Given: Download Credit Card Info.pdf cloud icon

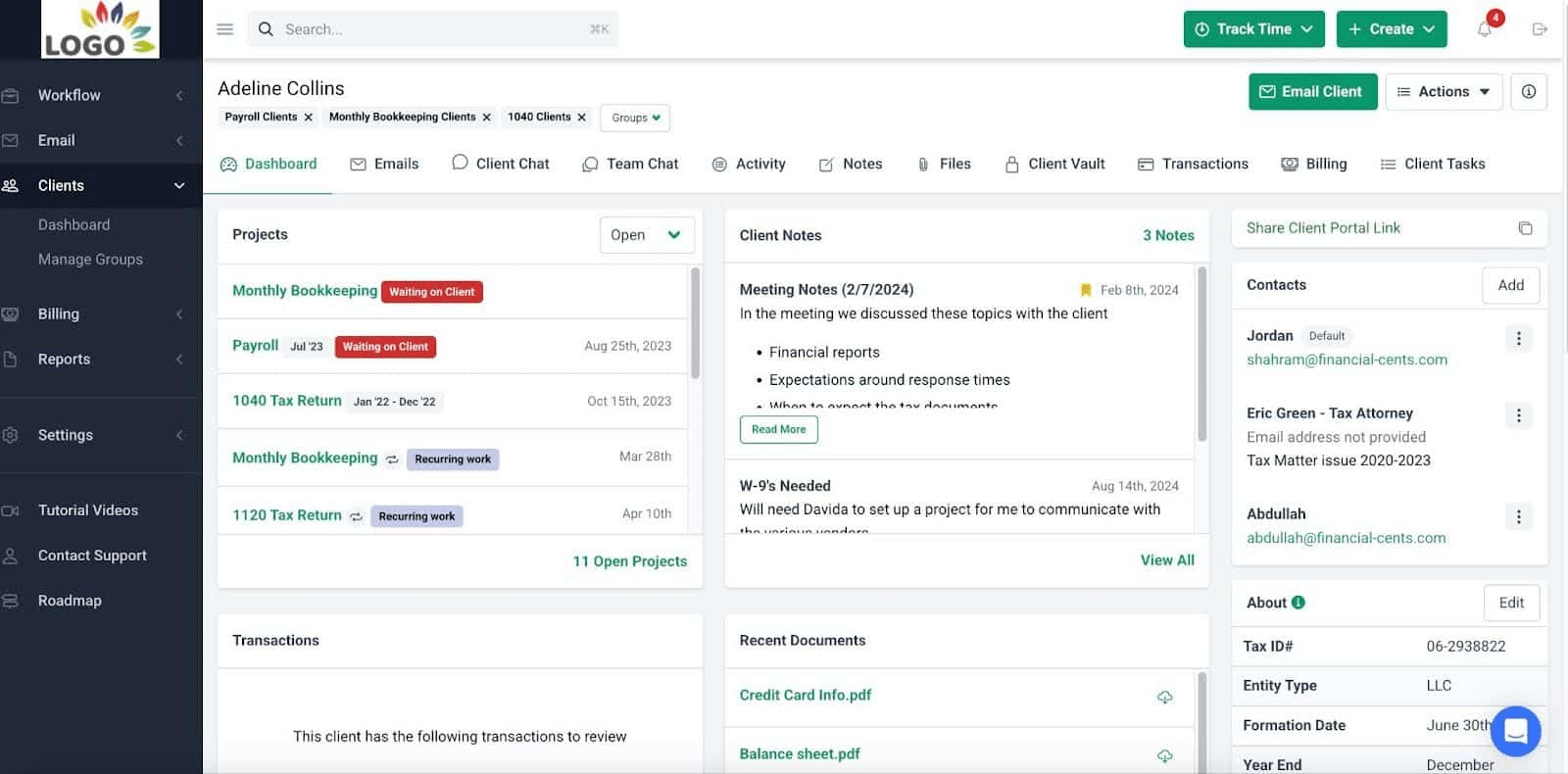Looking at the screenshot, I should click(1164, 697).
